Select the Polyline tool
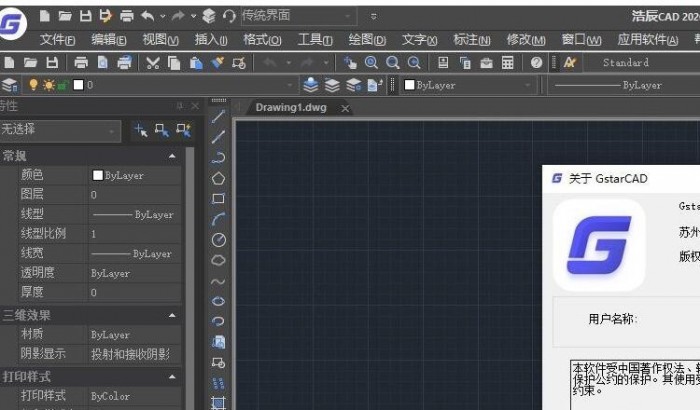The width and height of the screenshot is (700, 410). tap(218, 157)
